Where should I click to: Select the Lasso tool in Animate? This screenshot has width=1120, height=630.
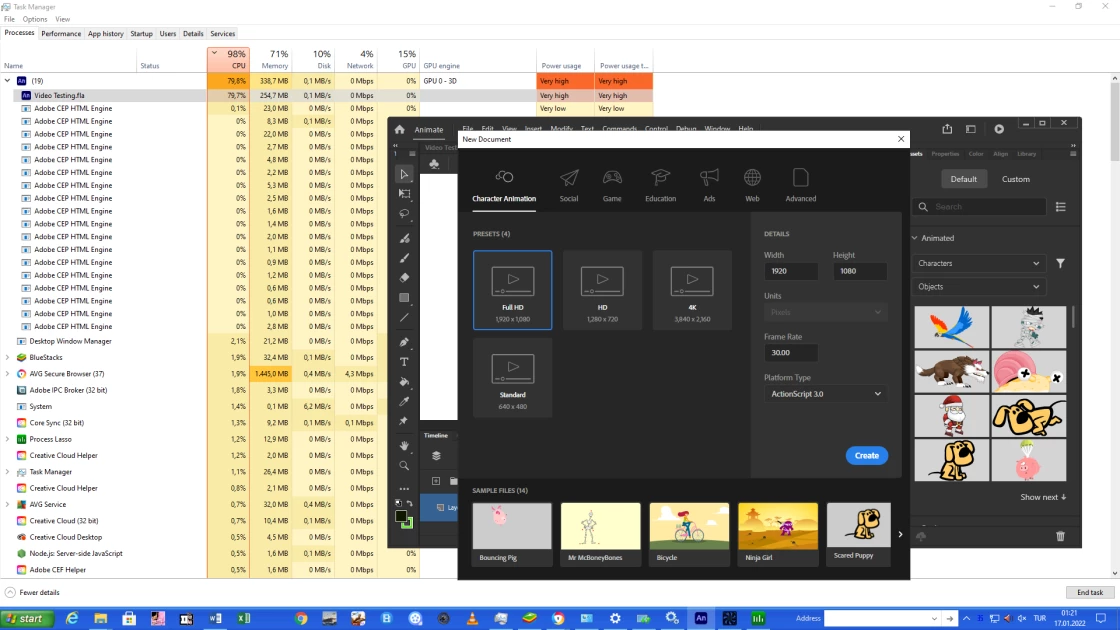click(404, 214)
